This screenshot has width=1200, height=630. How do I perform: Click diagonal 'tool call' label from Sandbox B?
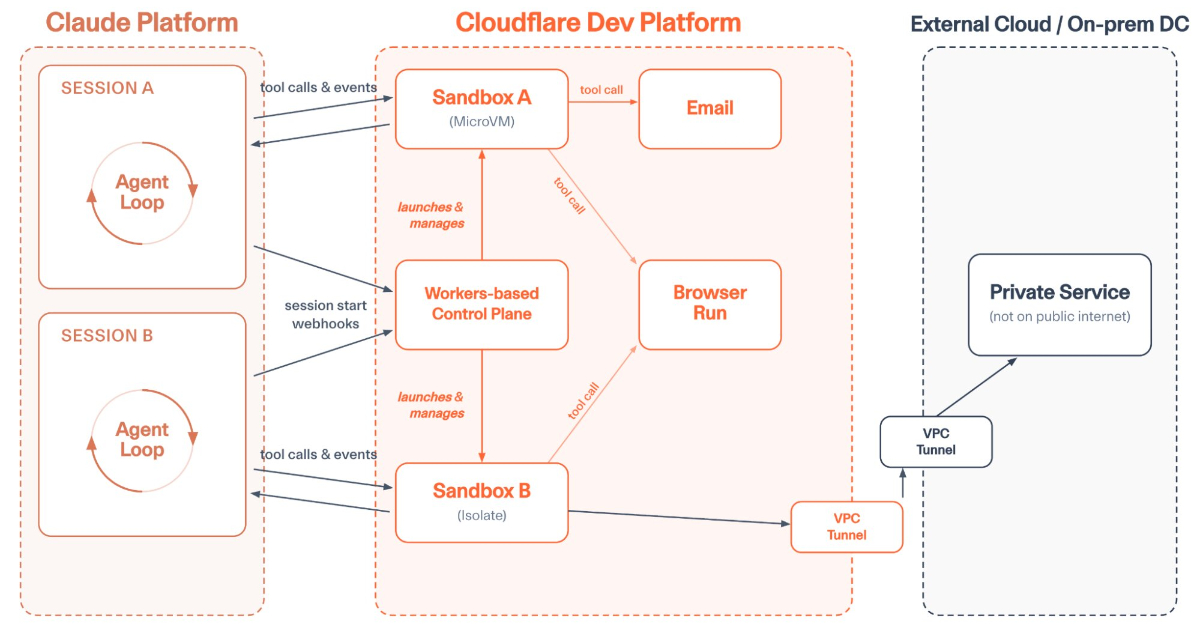coord(584,401)
